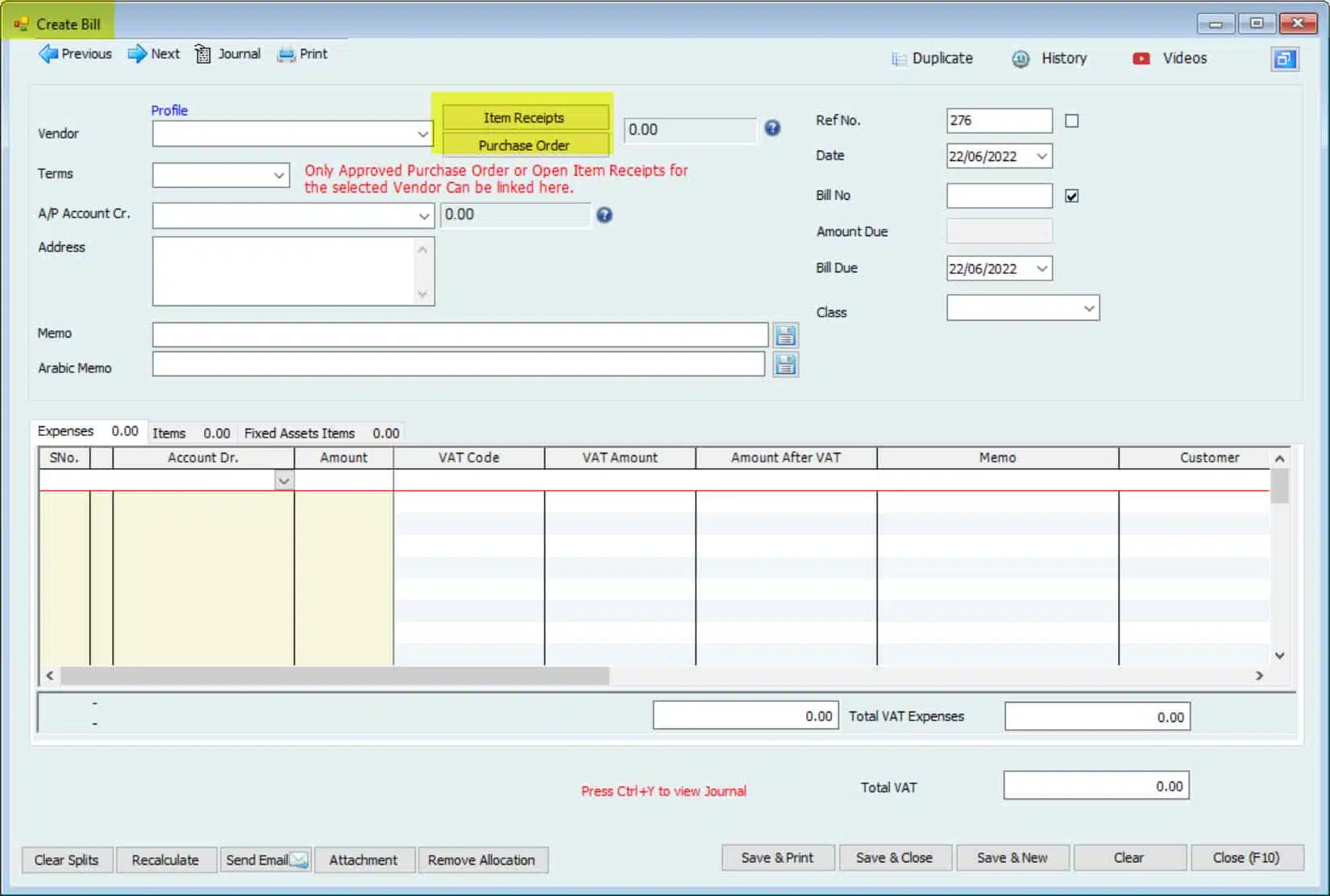Screen dimensions: 1330x896
Task: Open the Bill Due date dropdown
Action: (x=1041, y=268)
